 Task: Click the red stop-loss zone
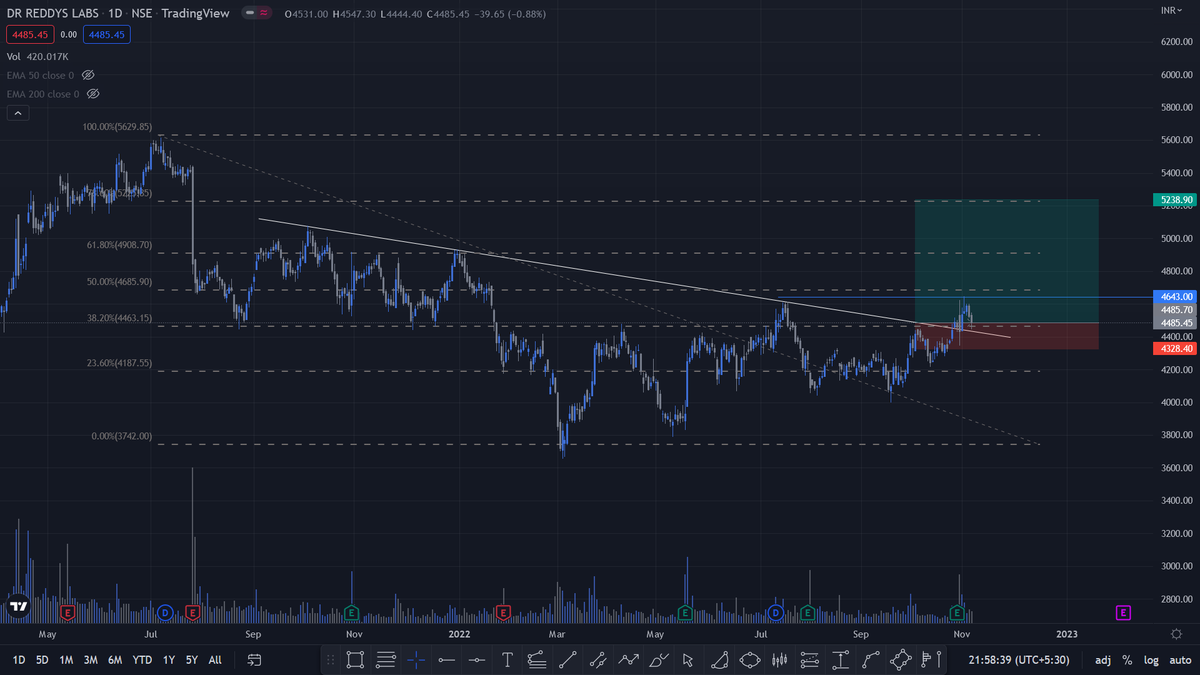pyautogui.click(x=1006, y=336)
